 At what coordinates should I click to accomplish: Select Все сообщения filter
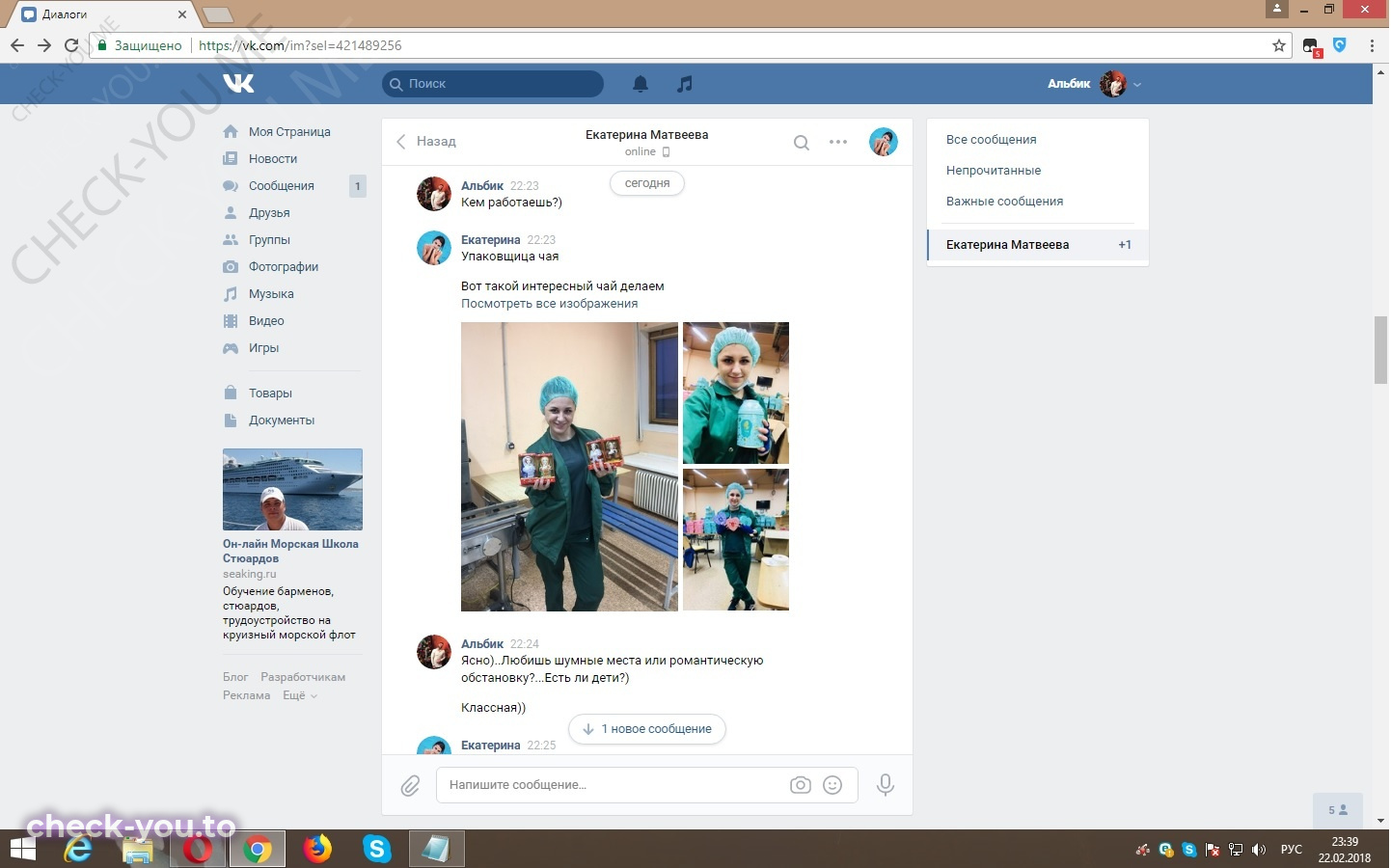(992, 140)
